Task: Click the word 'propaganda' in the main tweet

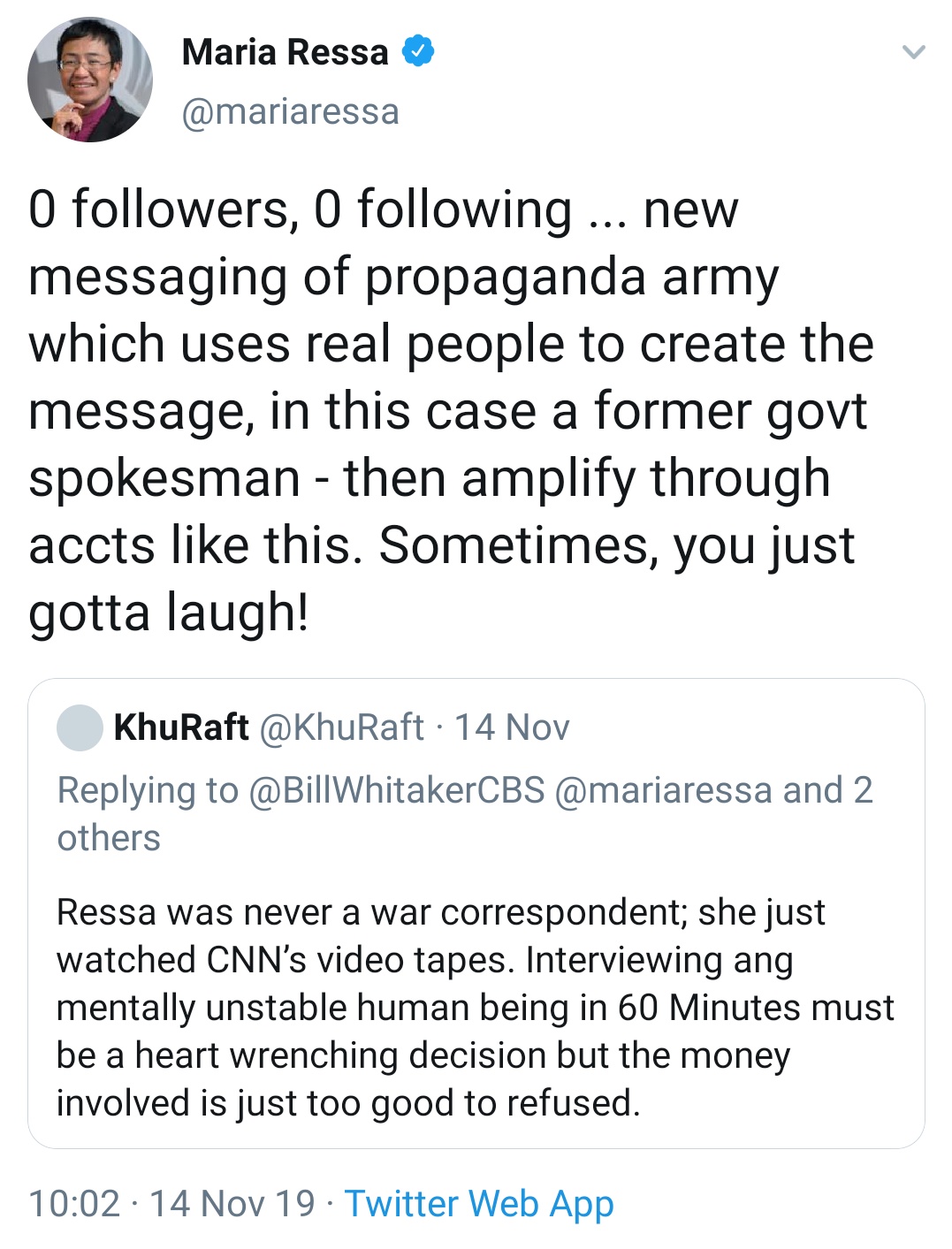Action: (x=506, y=277)
